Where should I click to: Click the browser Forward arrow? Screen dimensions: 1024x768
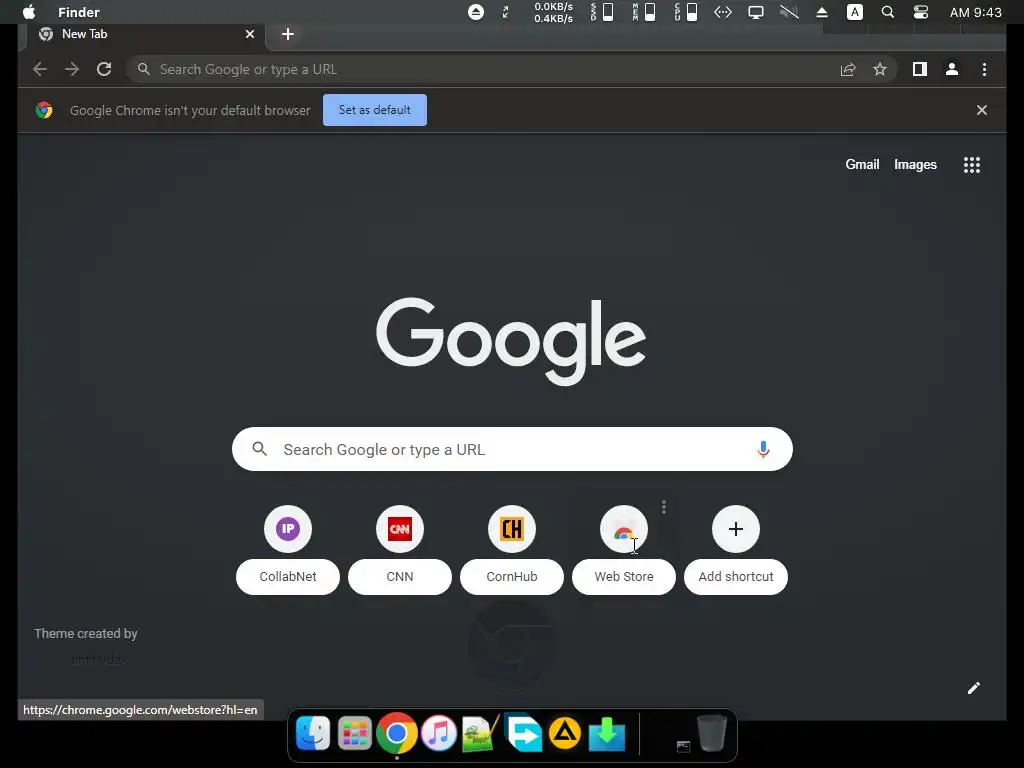tap(72, 69)
